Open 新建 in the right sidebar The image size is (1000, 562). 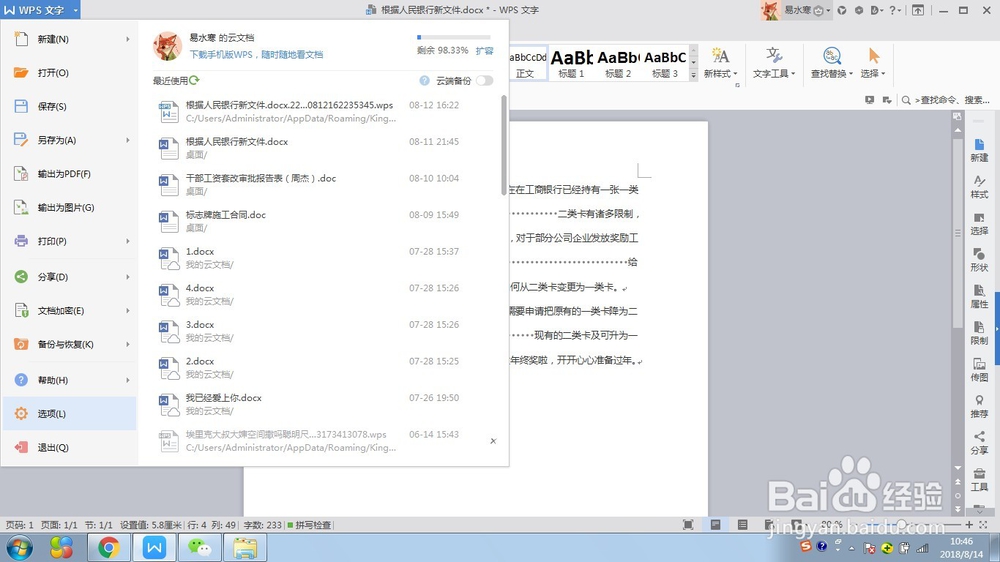[980, 151]
